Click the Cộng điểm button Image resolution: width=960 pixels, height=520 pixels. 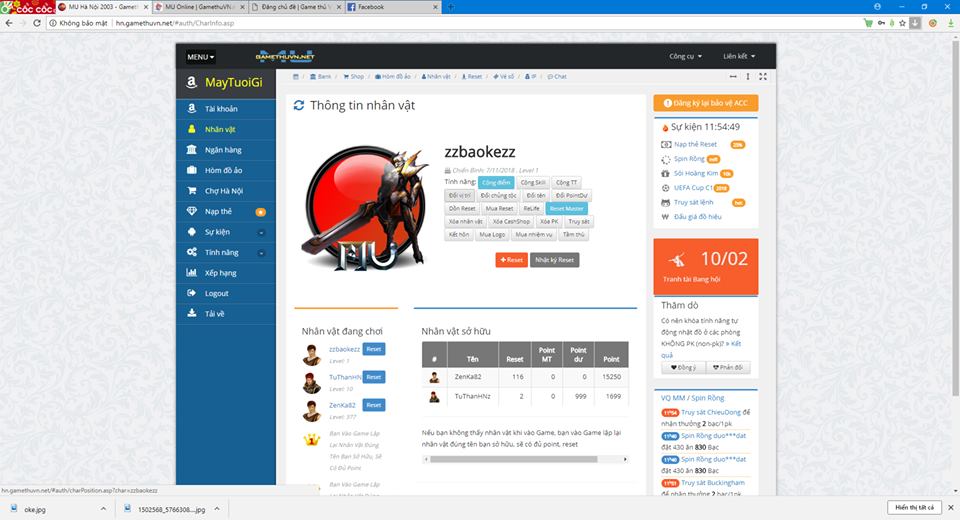495,183
